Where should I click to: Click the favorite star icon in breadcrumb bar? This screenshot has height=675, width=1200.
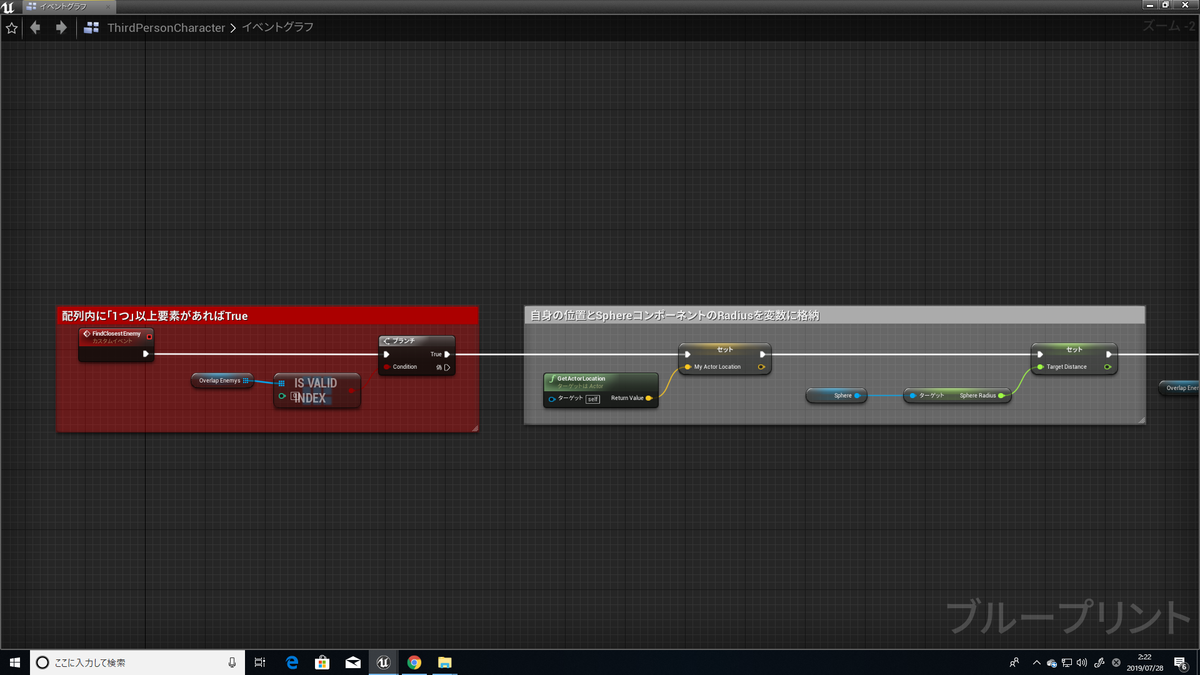click(11, 28)
